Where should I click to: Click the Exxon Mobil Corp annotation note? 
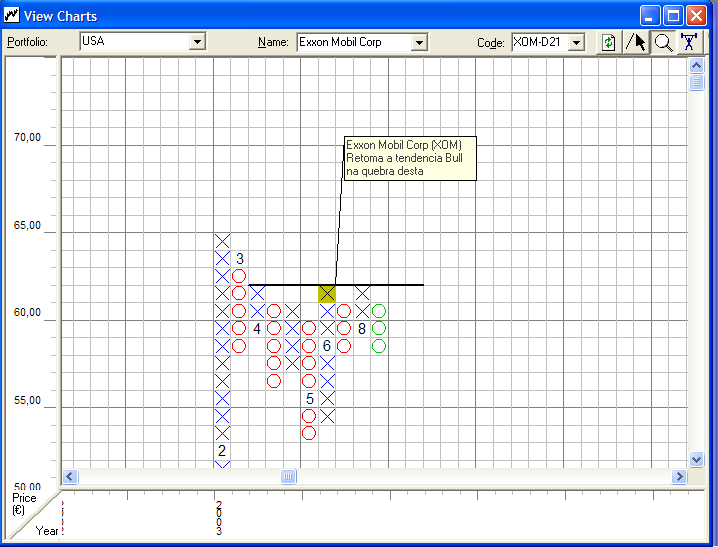pos(409,158)
